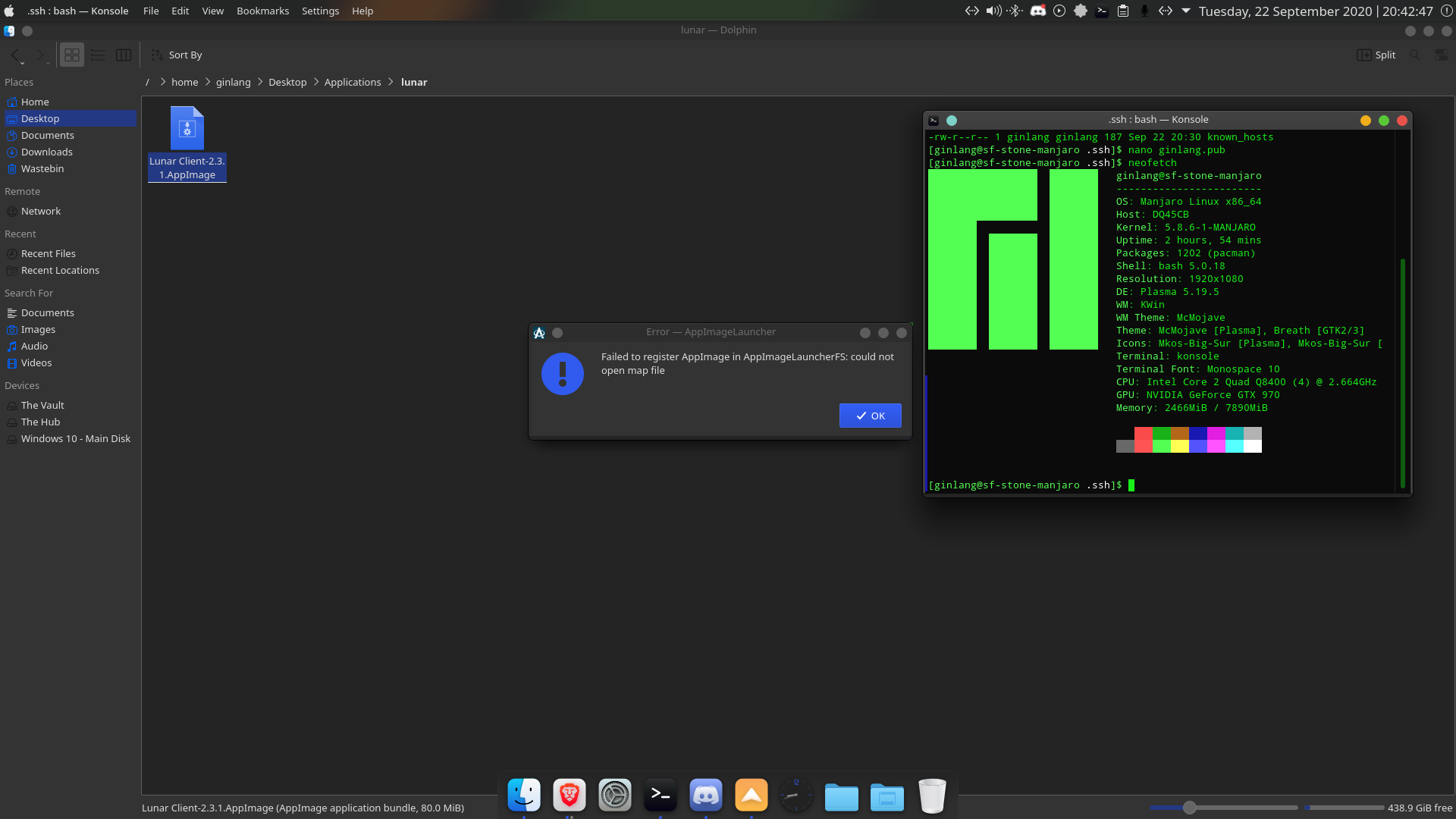Switch Dolphin to detailed list view
Screen dimensions: 1456x819
pos(97,55)
